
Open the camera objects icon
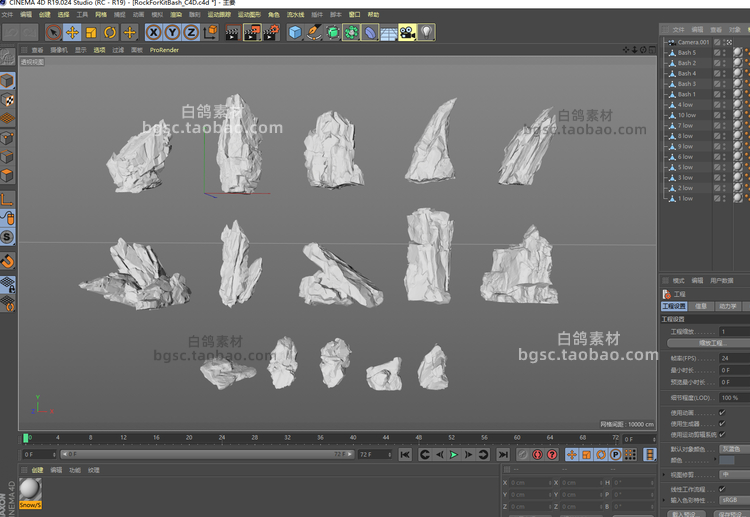408,33
